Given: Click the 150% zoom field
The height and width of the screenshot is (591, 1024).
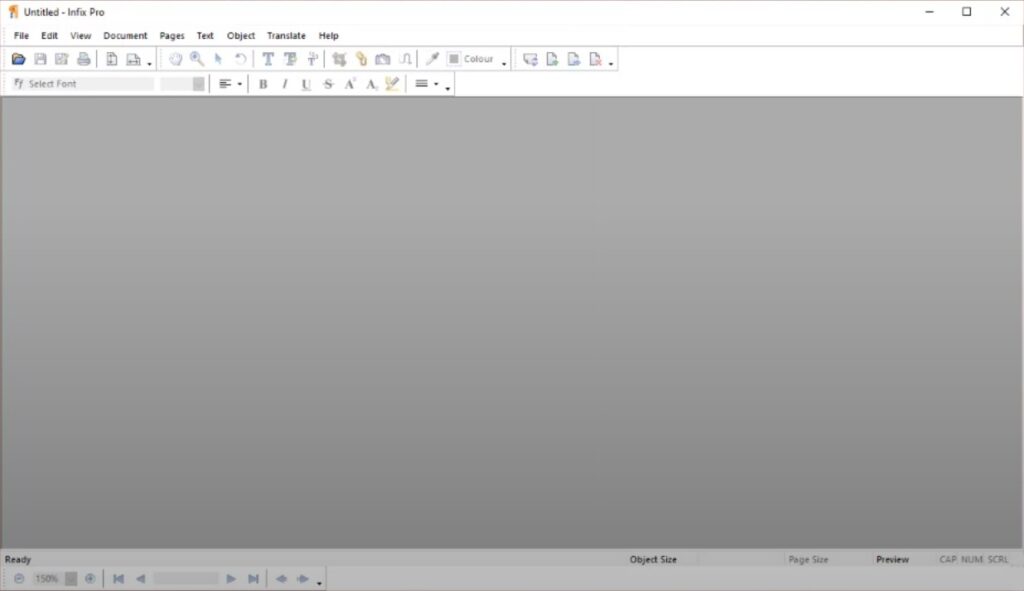Looking at the screenshot, I should 47,579.
